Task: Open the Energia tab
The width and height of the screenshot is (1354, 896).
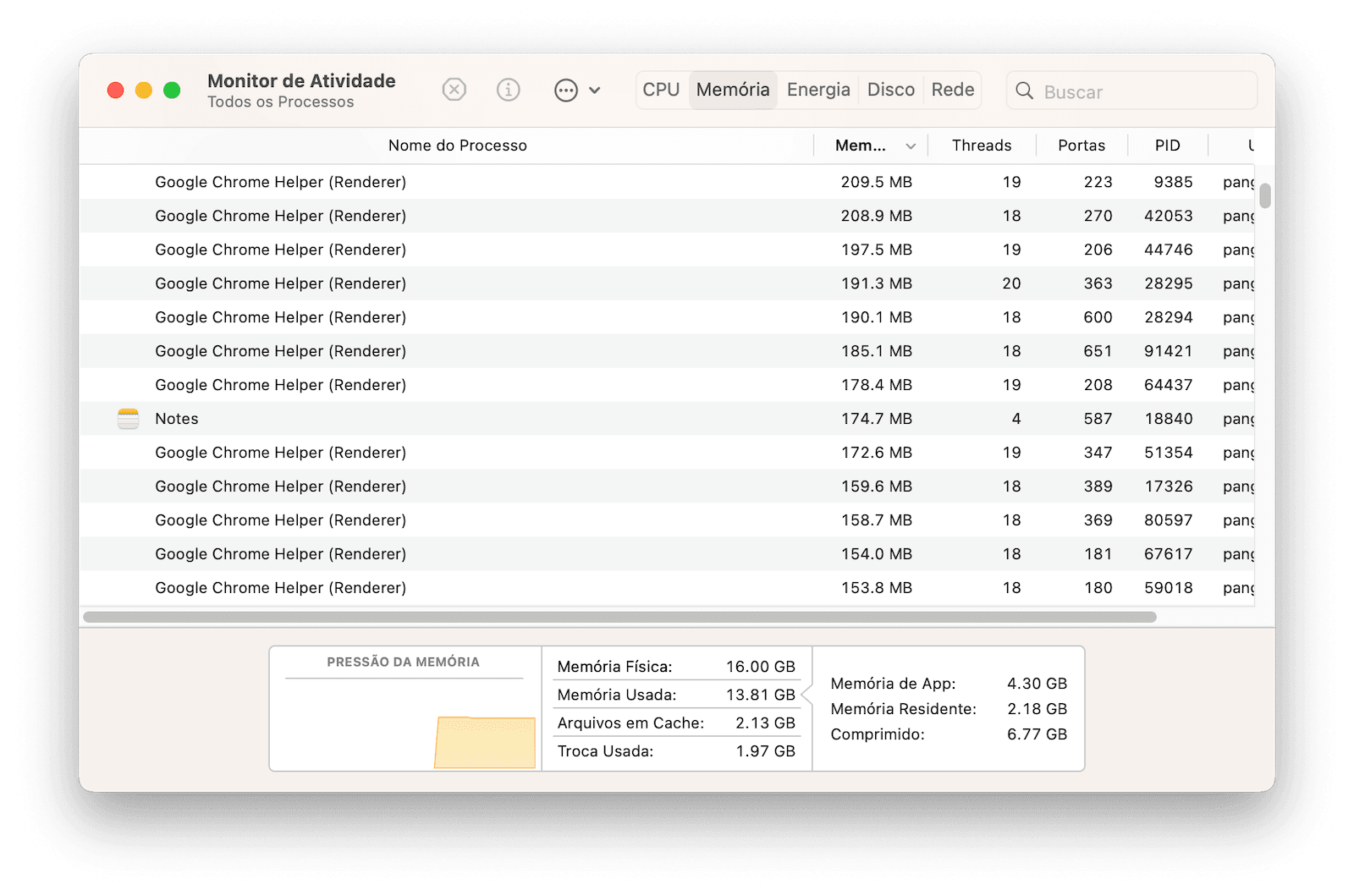Action: point(817,89)
